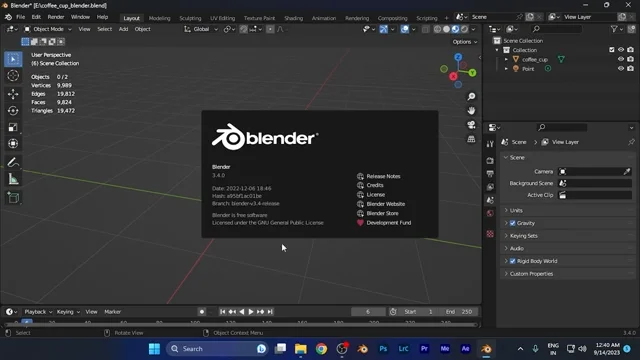The image size is (640, 360).
Task: Open the File menu
Action: point(20,17)
